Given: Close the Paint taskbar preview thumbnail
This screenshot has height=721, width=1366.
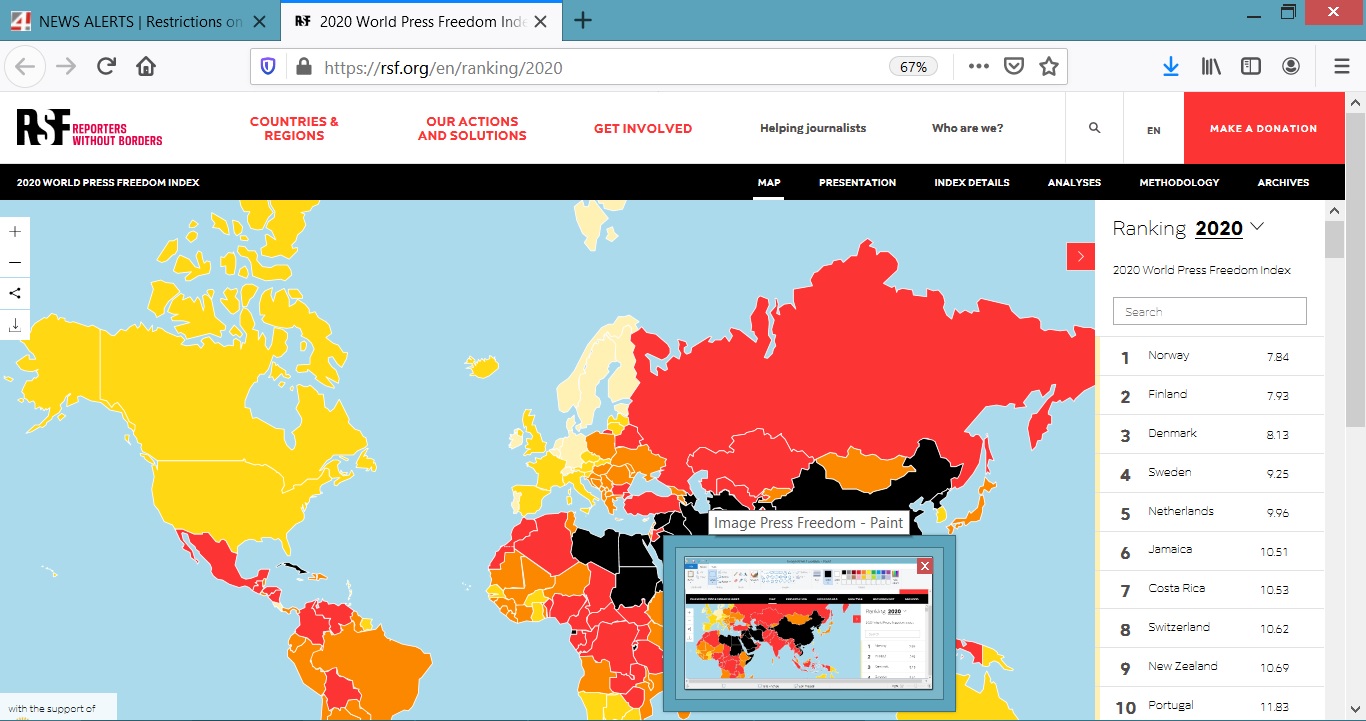Looking at the screenshot, I should 924,566.
